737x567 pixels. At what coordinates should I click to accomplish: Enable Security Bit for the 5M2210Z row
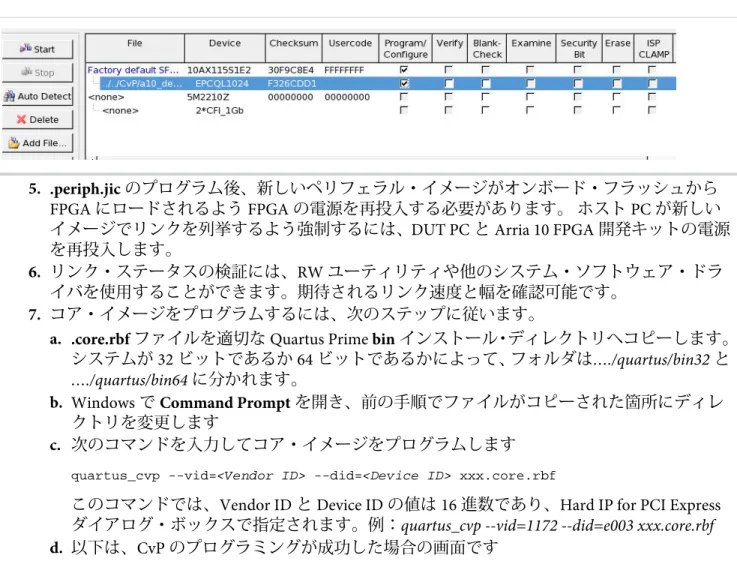coord(578,97)
